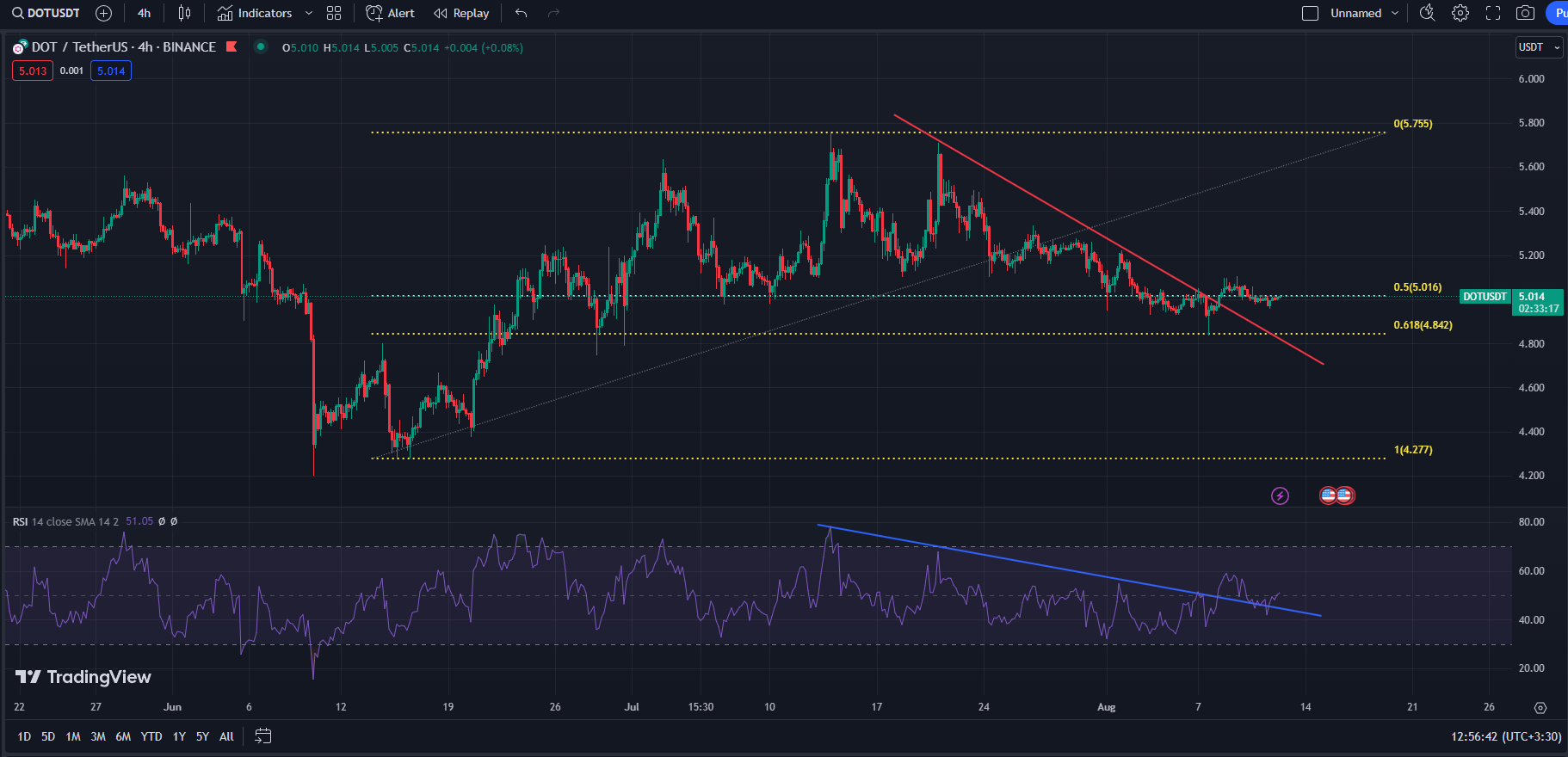Open the Go to date calendar icon
The width and height of the screenshot is (1568, 757).
tap(263, 736)
